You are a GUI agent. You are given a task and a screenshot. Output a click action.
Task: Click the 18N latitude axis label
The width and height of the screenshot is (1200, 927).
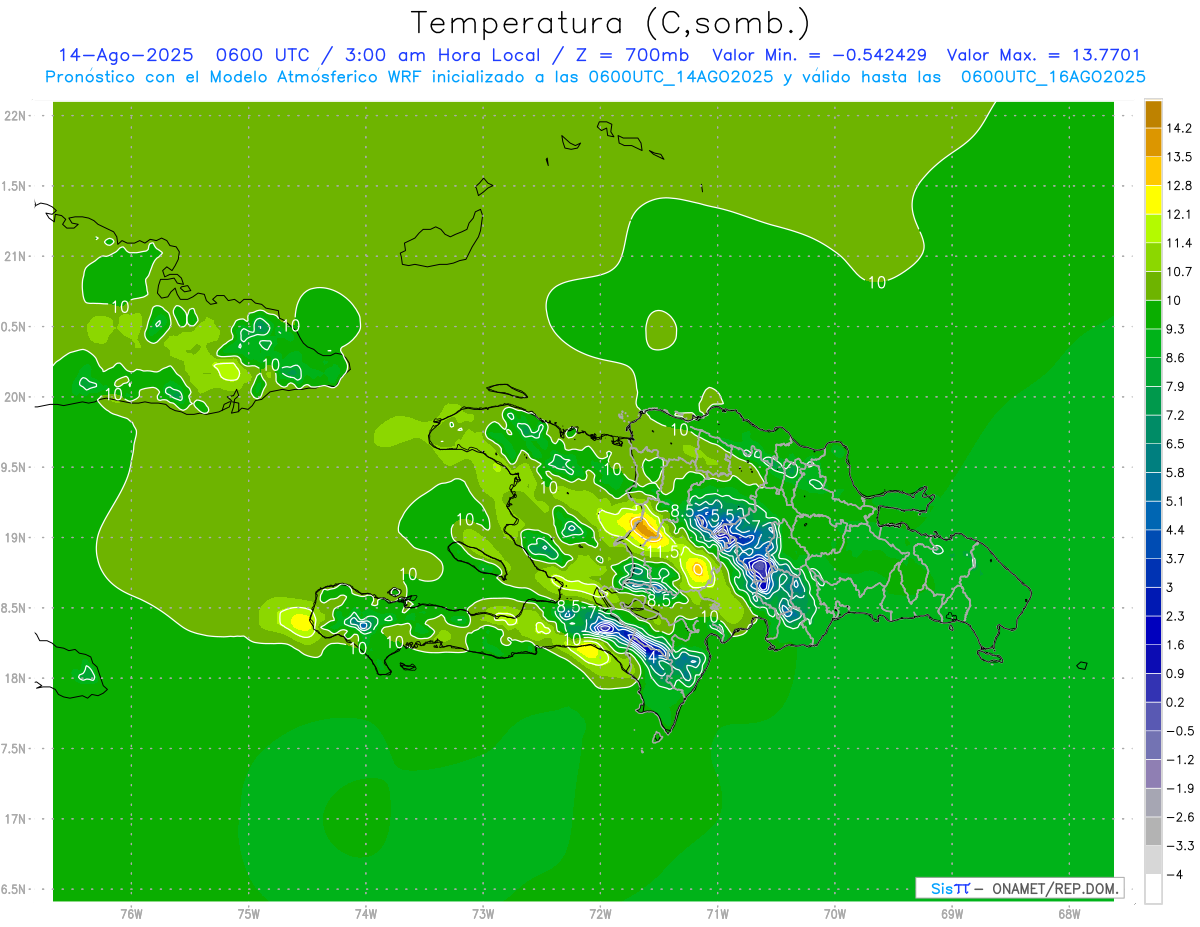[x=15, y=678]
